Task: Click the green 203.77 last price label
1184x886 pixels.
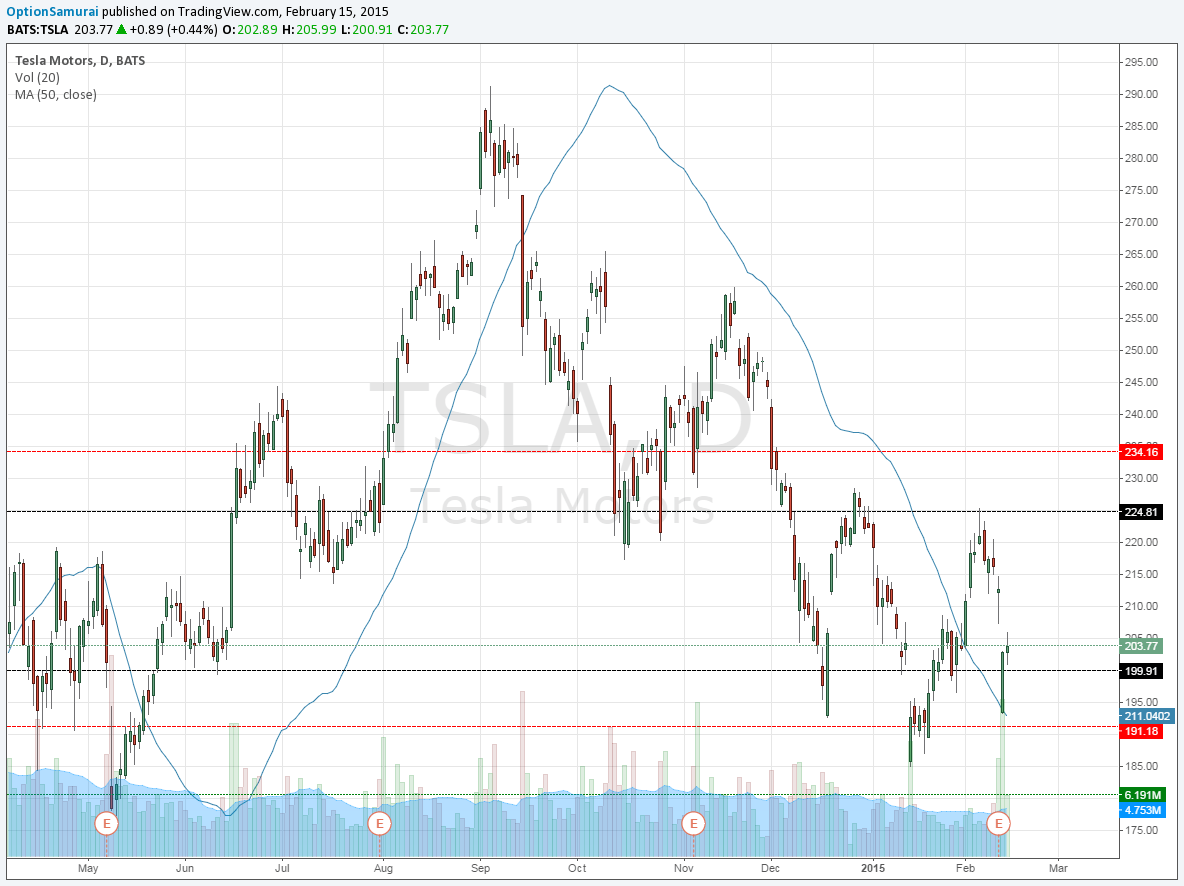Action: (x=1141, y=646)
